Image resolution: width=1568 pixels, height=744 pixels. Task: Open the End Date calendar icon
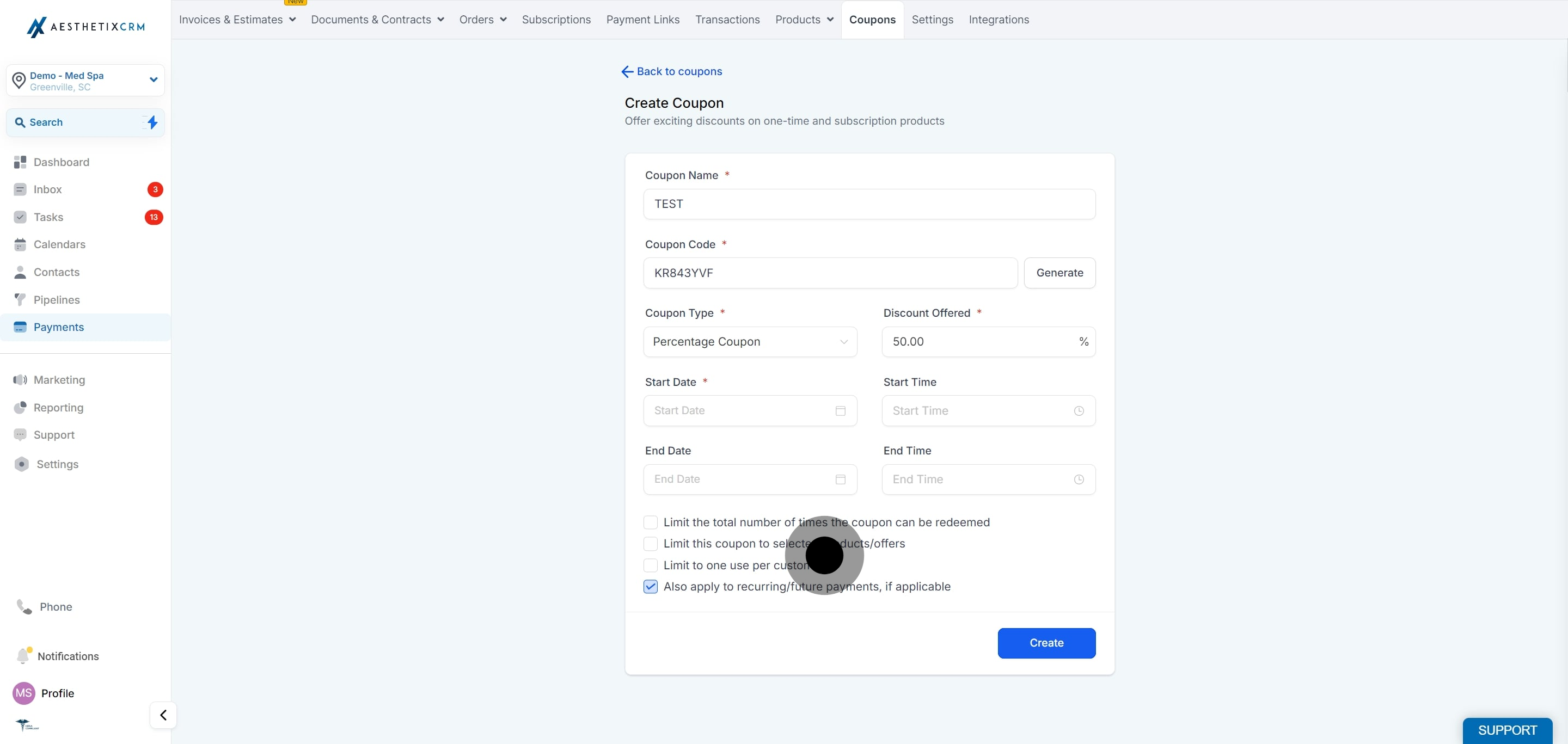point(841,479)
